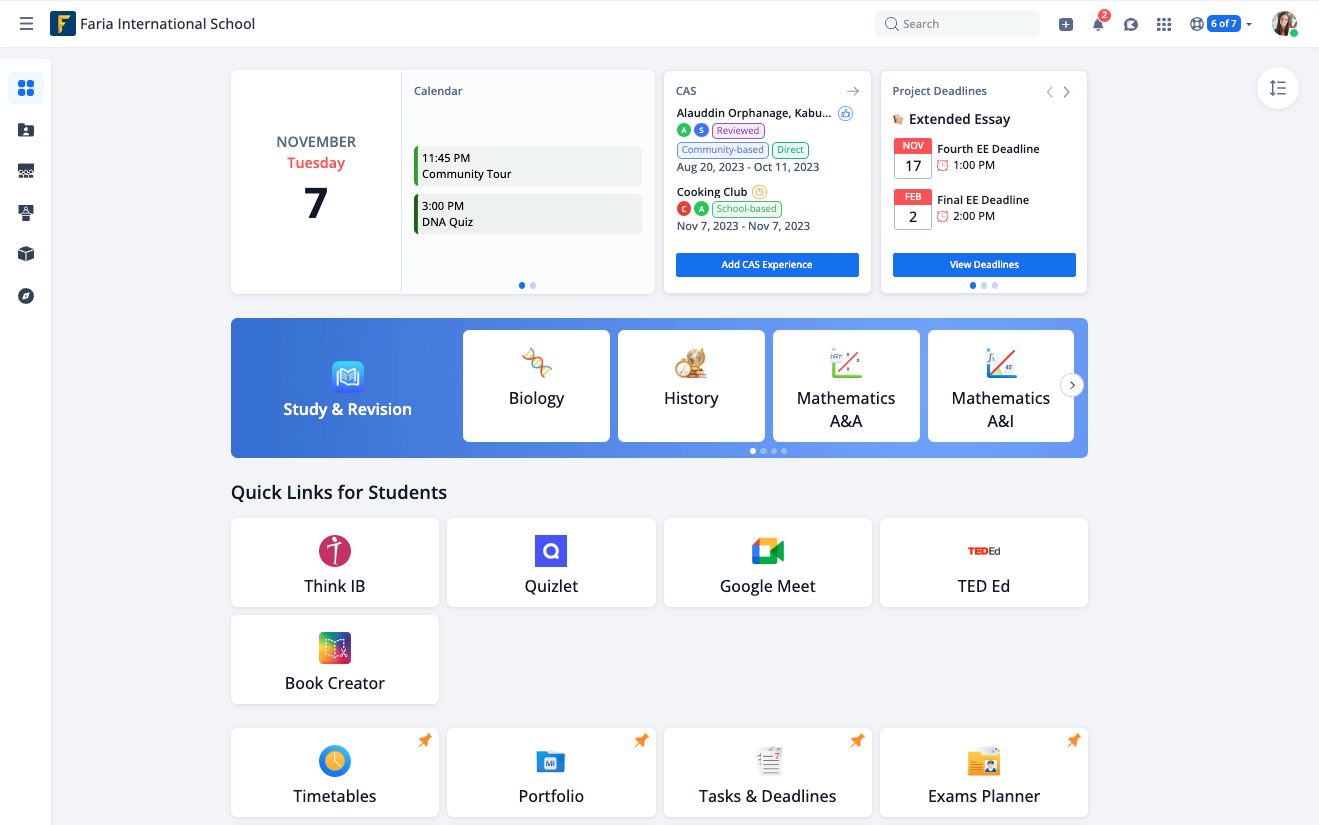Unpin the Portfolio quick link
Viewport: 1319px width, 825px height.
point(641,740)
